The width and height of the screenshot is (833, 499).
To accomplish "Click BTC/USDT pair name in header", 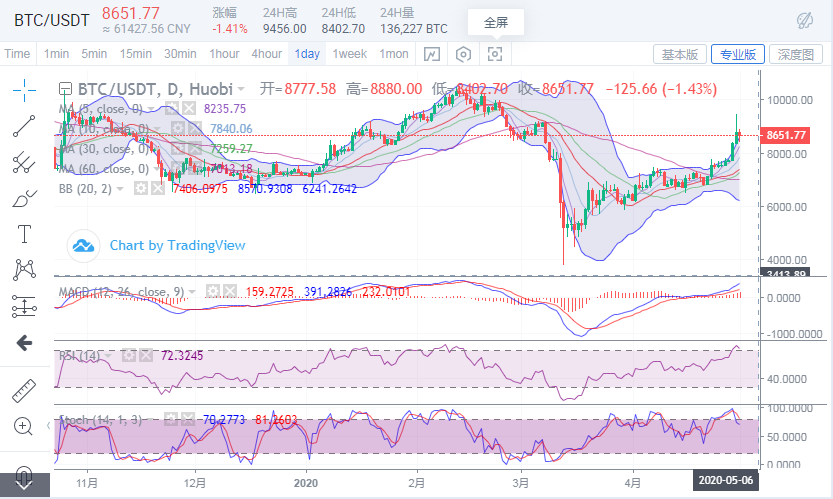I will pyautogui.click(x=52, y=20).
